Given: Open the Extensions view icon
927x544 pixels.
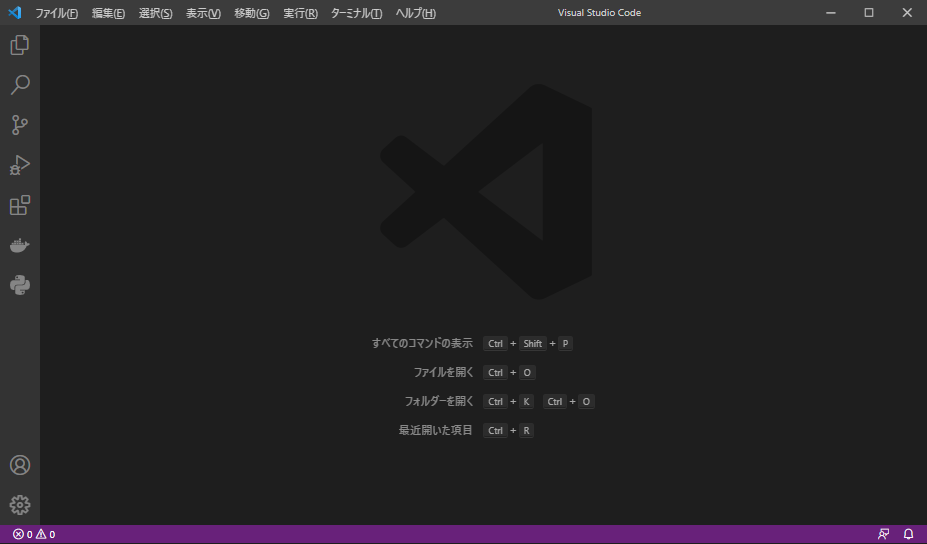Looking at the screenshot, I should (x=20, y=205).
